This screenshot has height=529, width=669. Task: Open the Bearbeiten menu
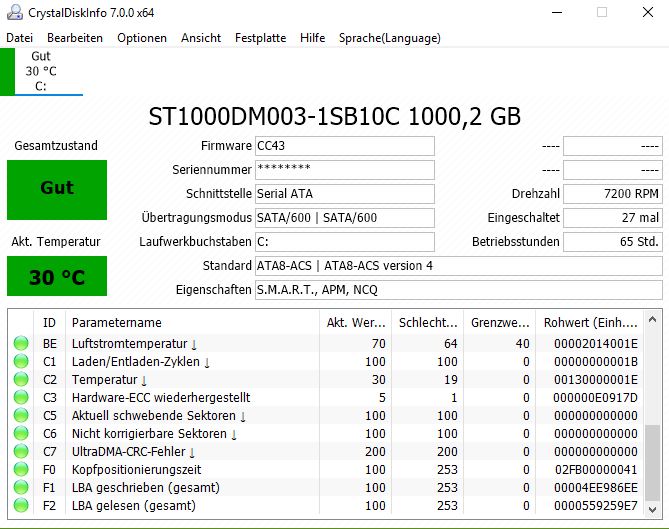(x=75, y=38)
